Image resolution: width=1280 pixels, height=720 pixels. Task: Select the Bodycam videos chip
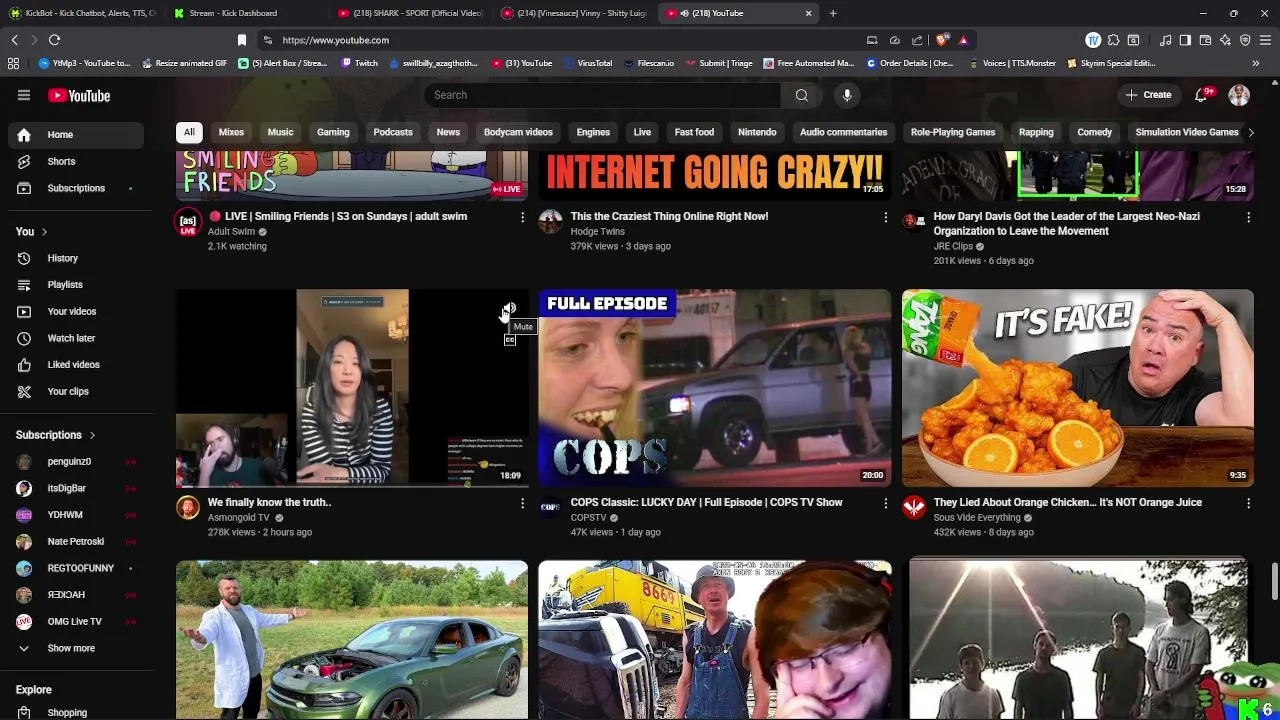tap(518, 132)
